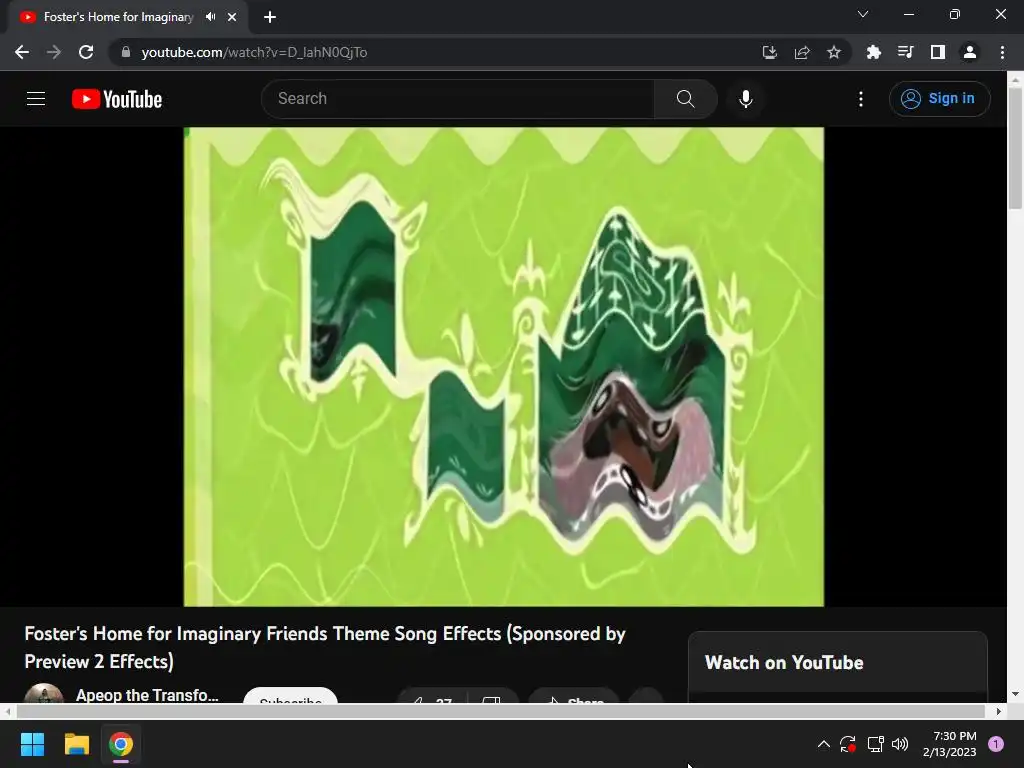Bookmark this tab with star icon
The height and width of the screenshot is (768, 1024).
833,52
